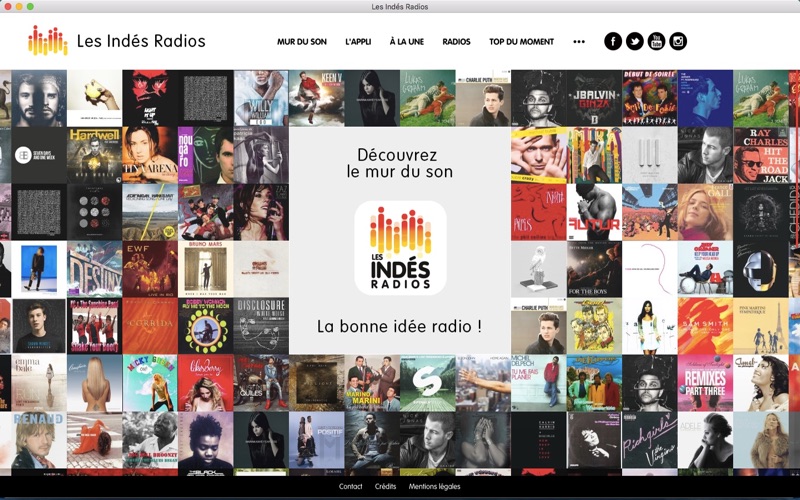Select the Pink Martini Sympathique cover
The image size is (800, 500).
tap(761, 326)
